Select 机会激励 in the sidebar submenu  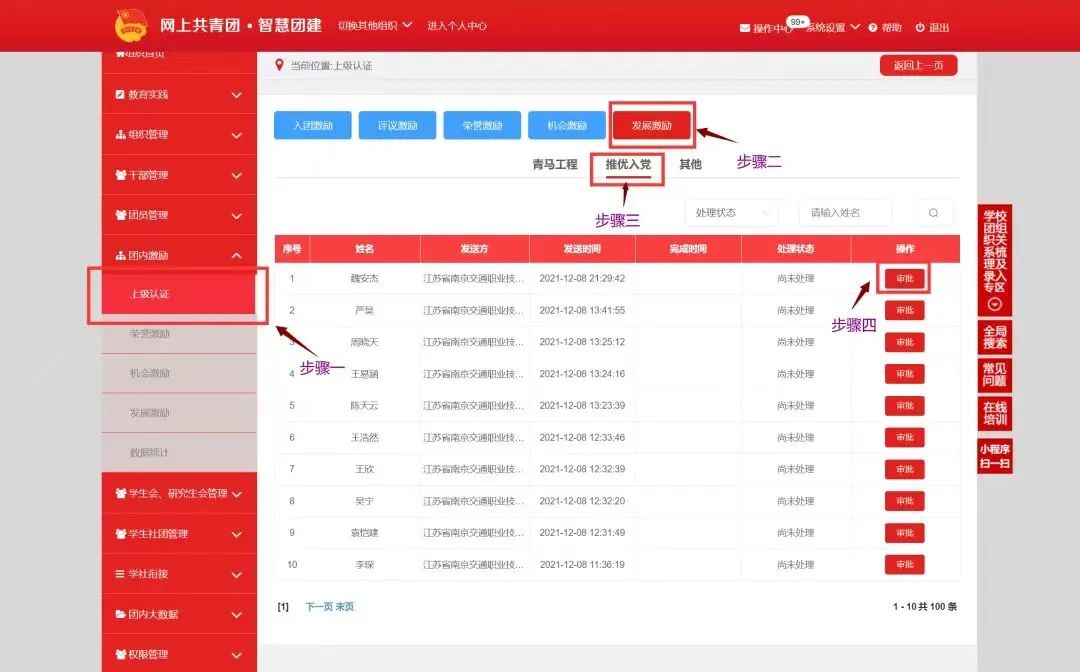click(x=179, y=373)
